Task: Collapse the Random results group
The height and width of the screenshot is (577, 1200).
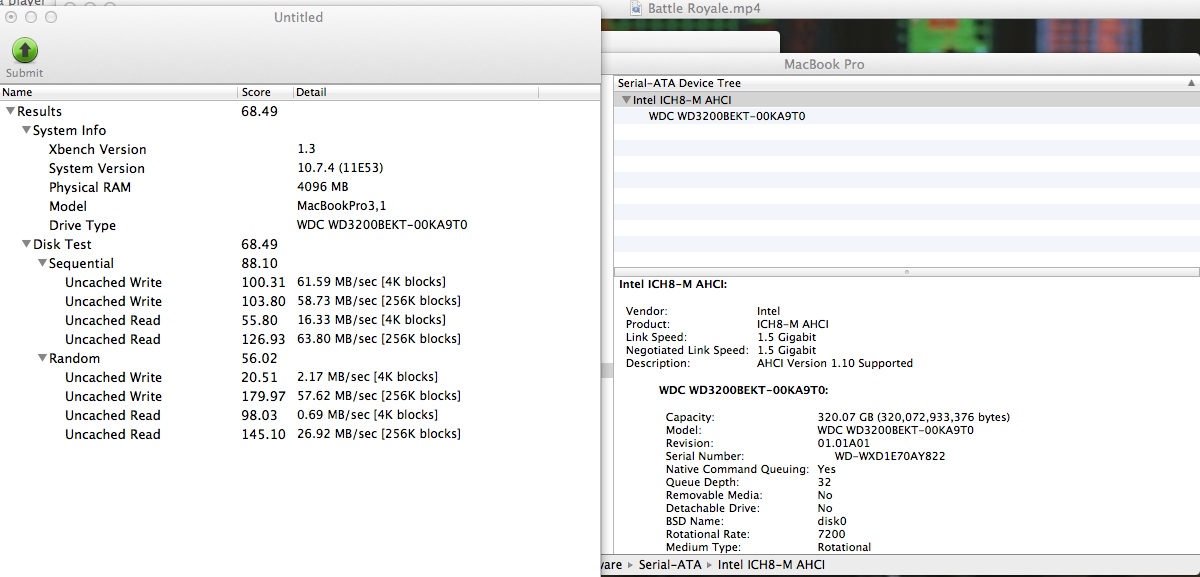Action: coord(42,358)
